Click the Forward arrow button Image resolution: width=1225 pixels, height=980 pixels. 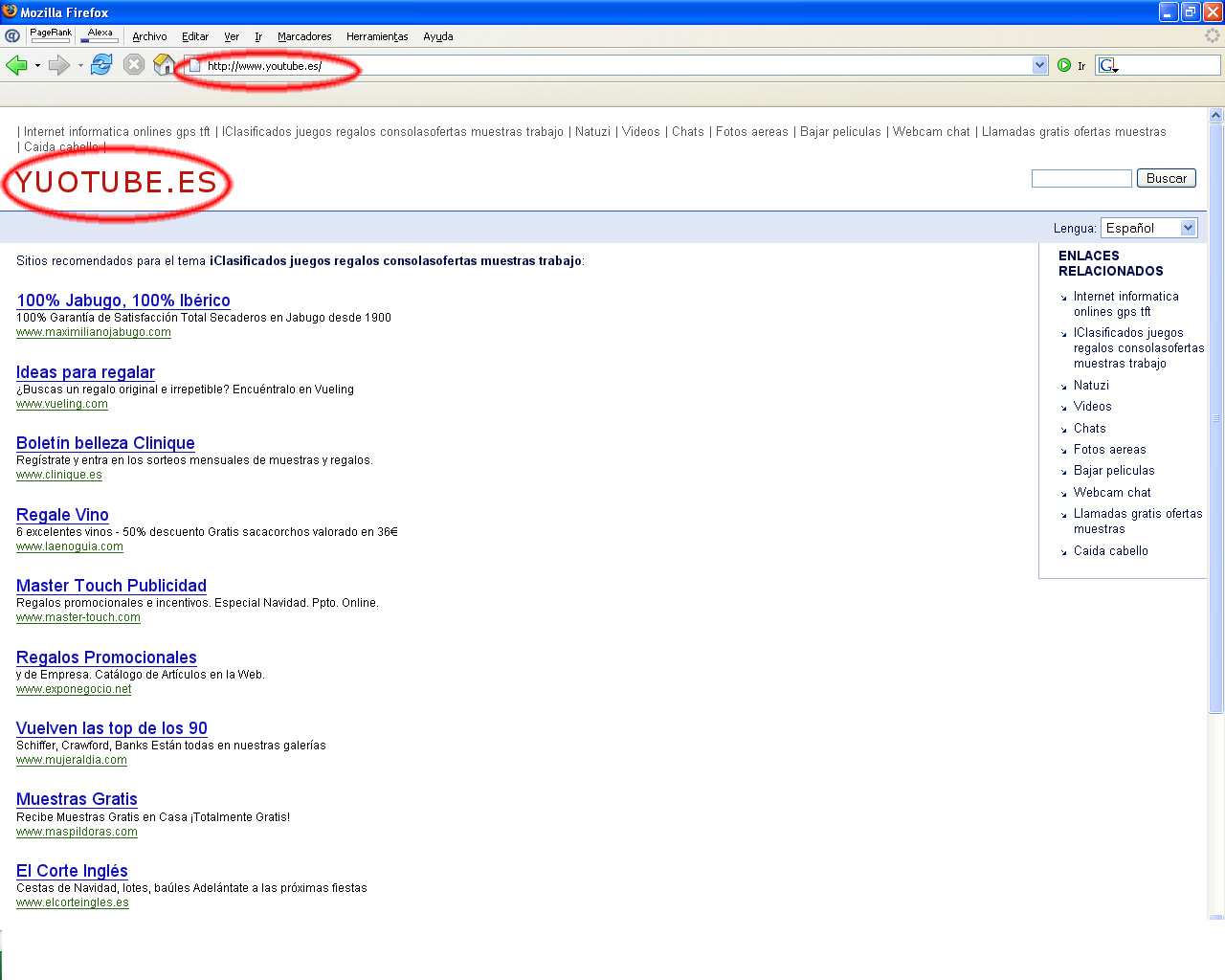click(58, 65)
